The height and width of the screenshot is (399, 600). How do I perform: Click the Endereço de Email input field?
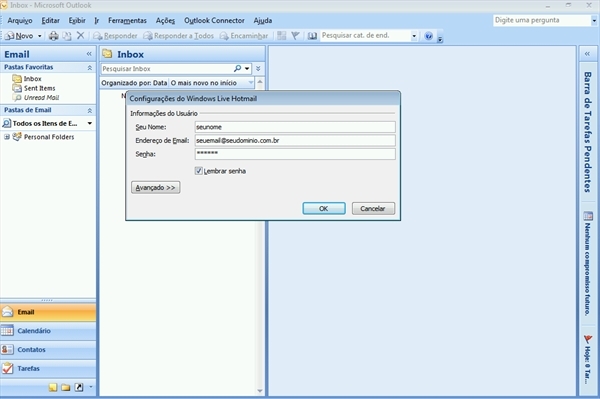pyautogui.click(x=295, y=140)
